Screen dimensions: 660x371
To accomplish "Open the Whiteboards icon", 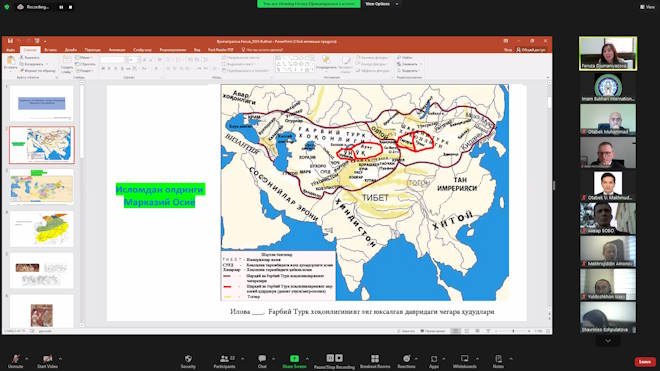I will tap(465, 361).
